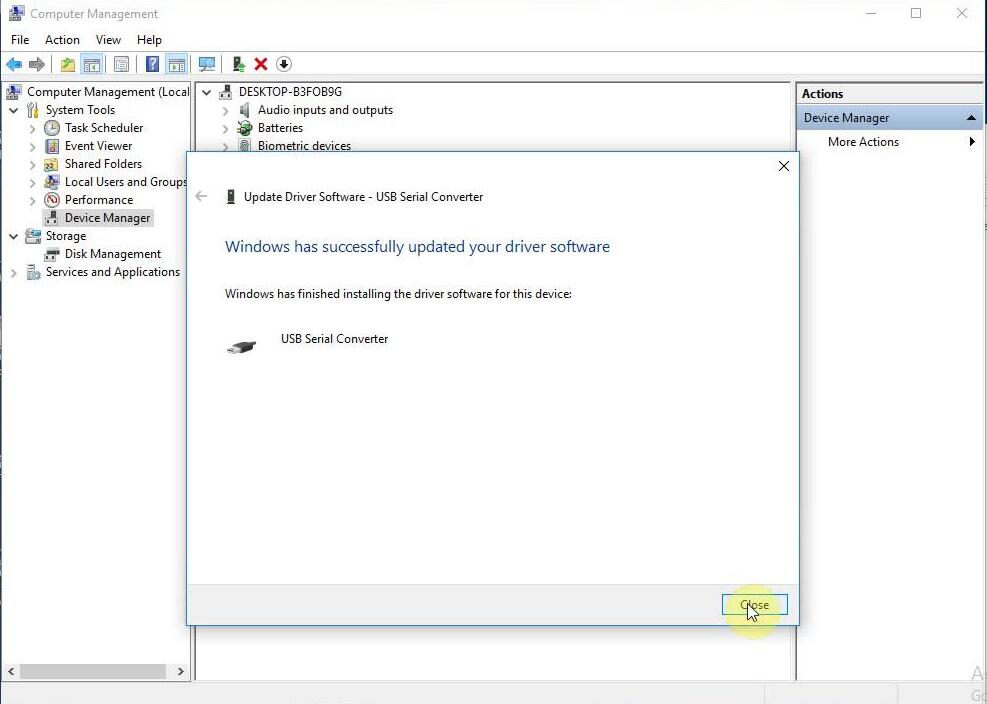This screenshot has height=704, width=987.
Task: Maximize the Computer Management window
Action: coord(916,13)
